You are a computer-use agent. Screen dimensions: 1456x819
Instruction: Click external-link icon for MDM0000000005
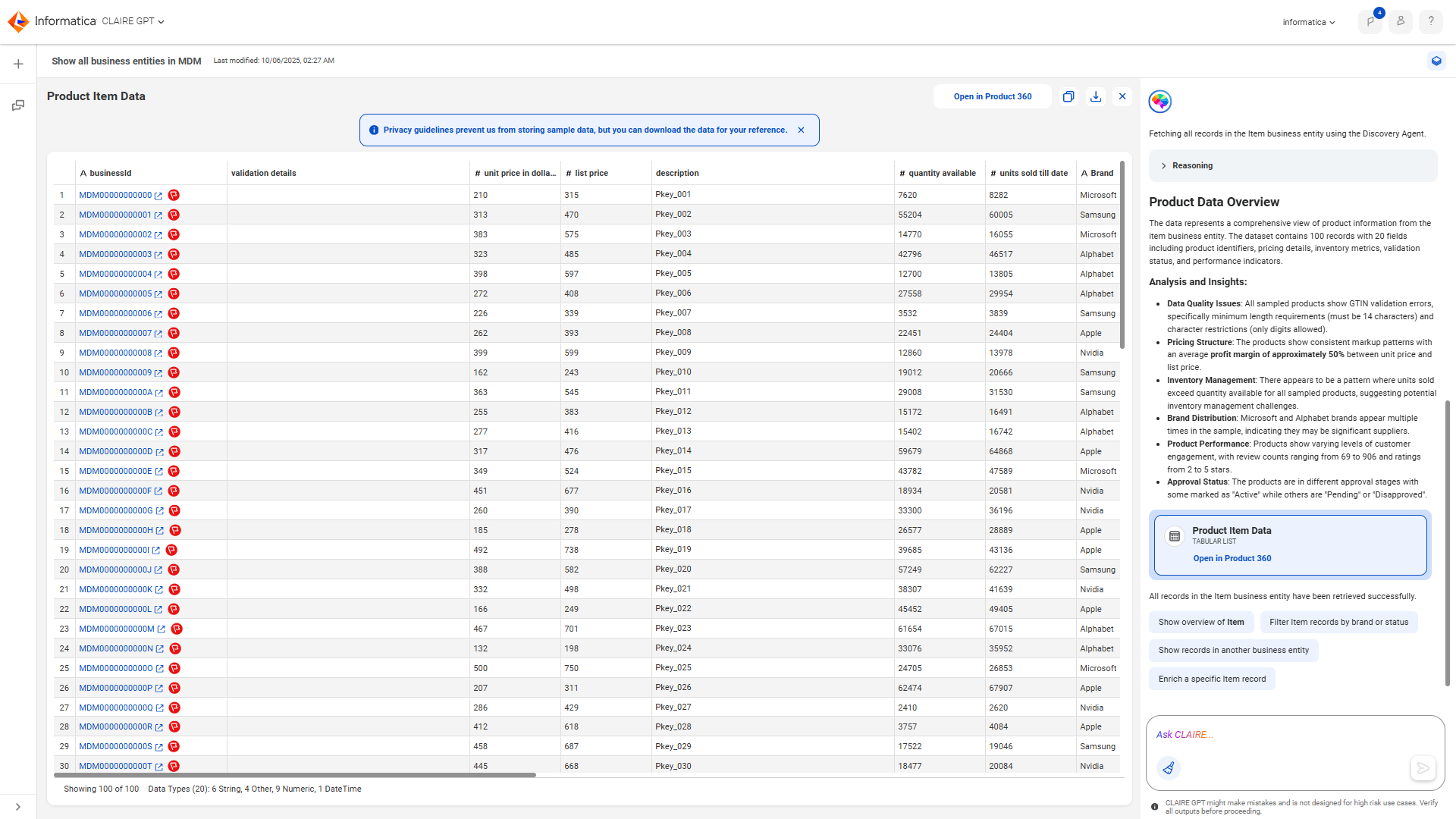click(x=158, y=294)
